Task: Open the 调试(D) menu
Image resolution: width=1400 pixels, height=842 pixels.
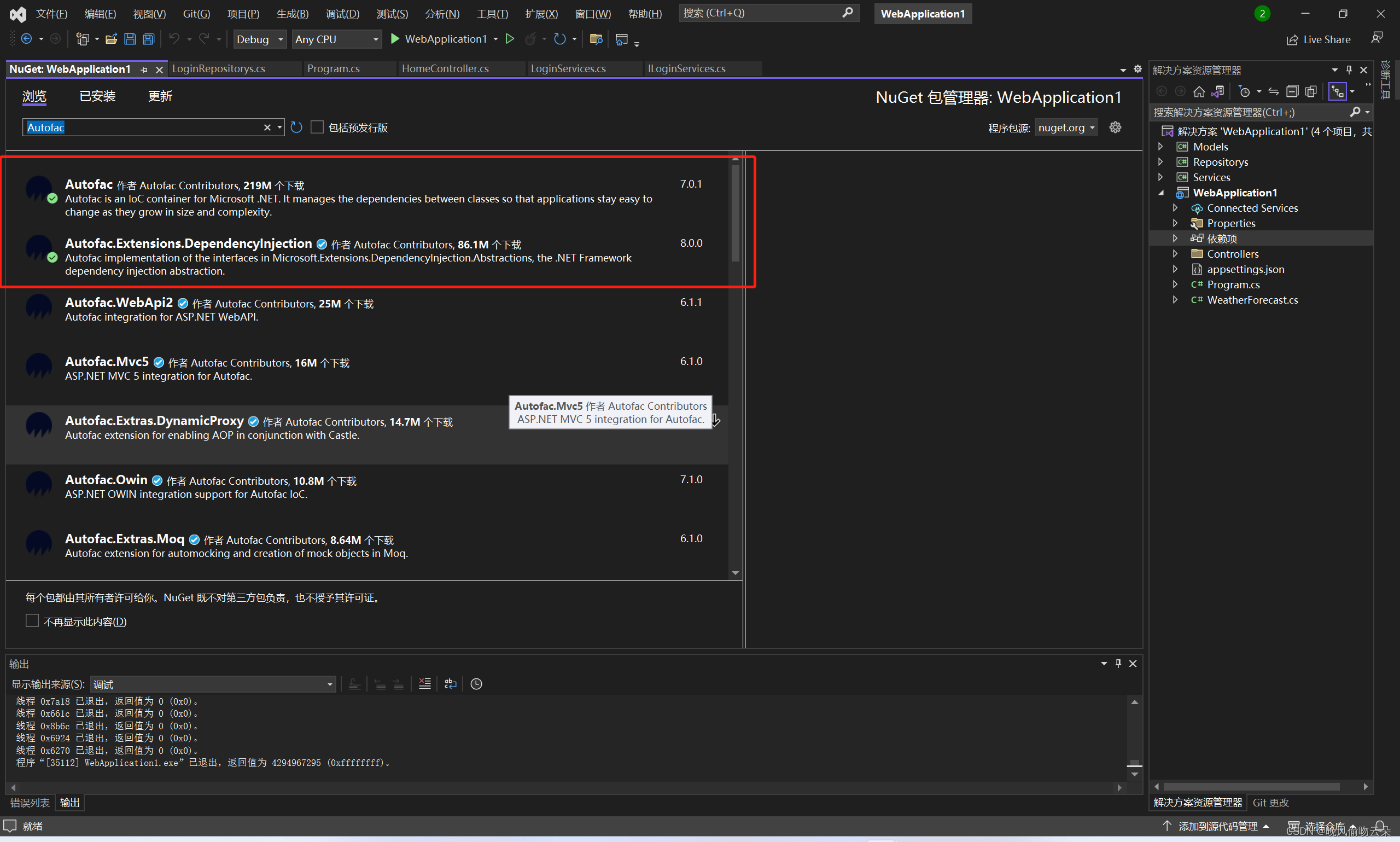Action: (342, 13)
